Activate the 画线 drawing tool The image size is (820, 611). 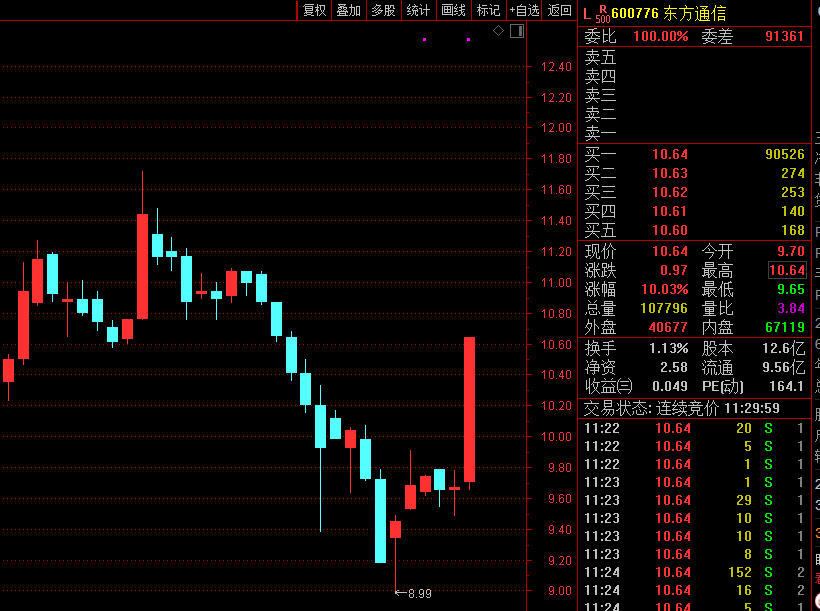click(x=453, y=10)
